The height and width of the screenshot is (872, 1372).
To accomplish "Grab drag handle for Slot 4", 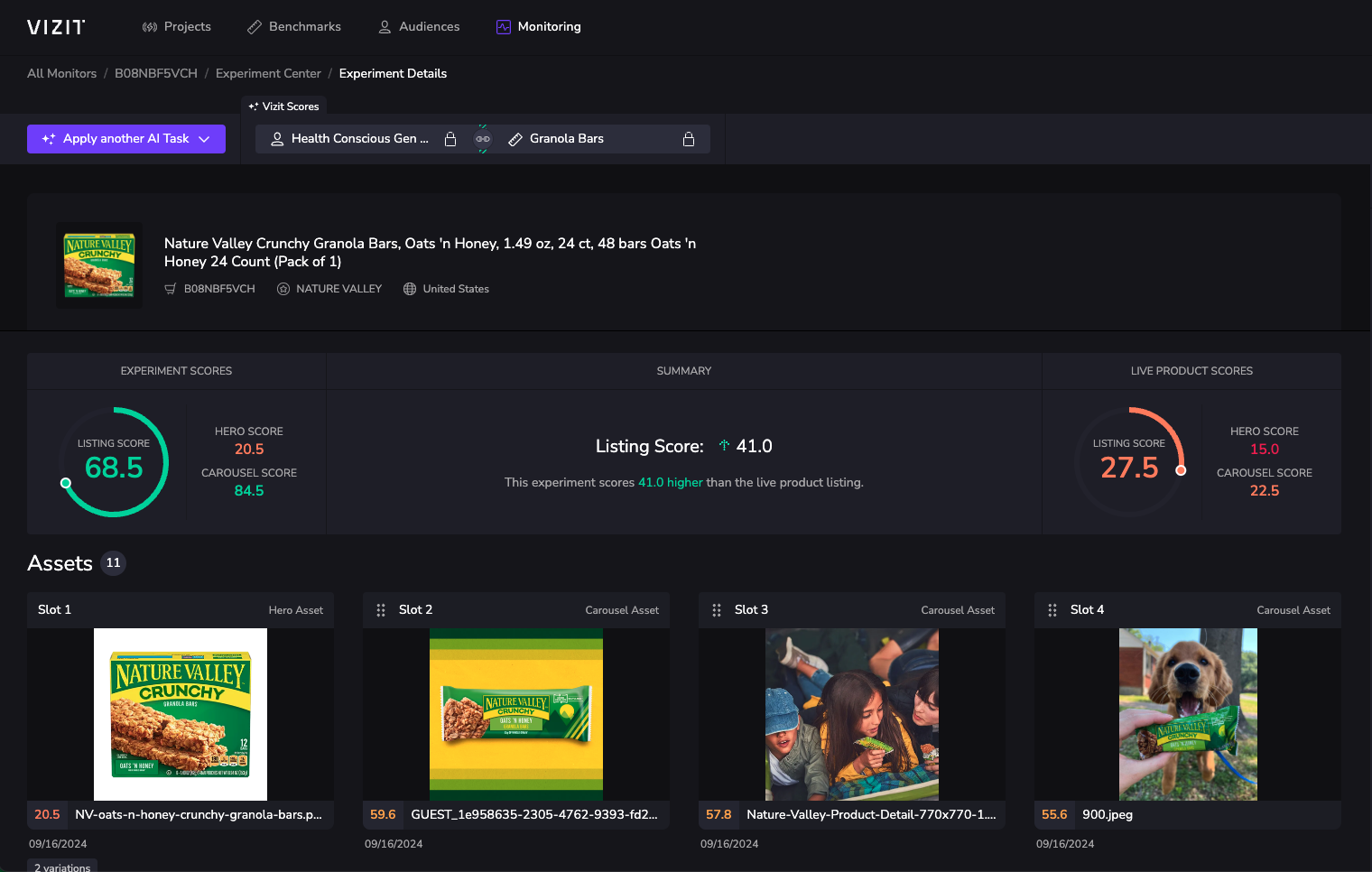I will pos(1052,610).
